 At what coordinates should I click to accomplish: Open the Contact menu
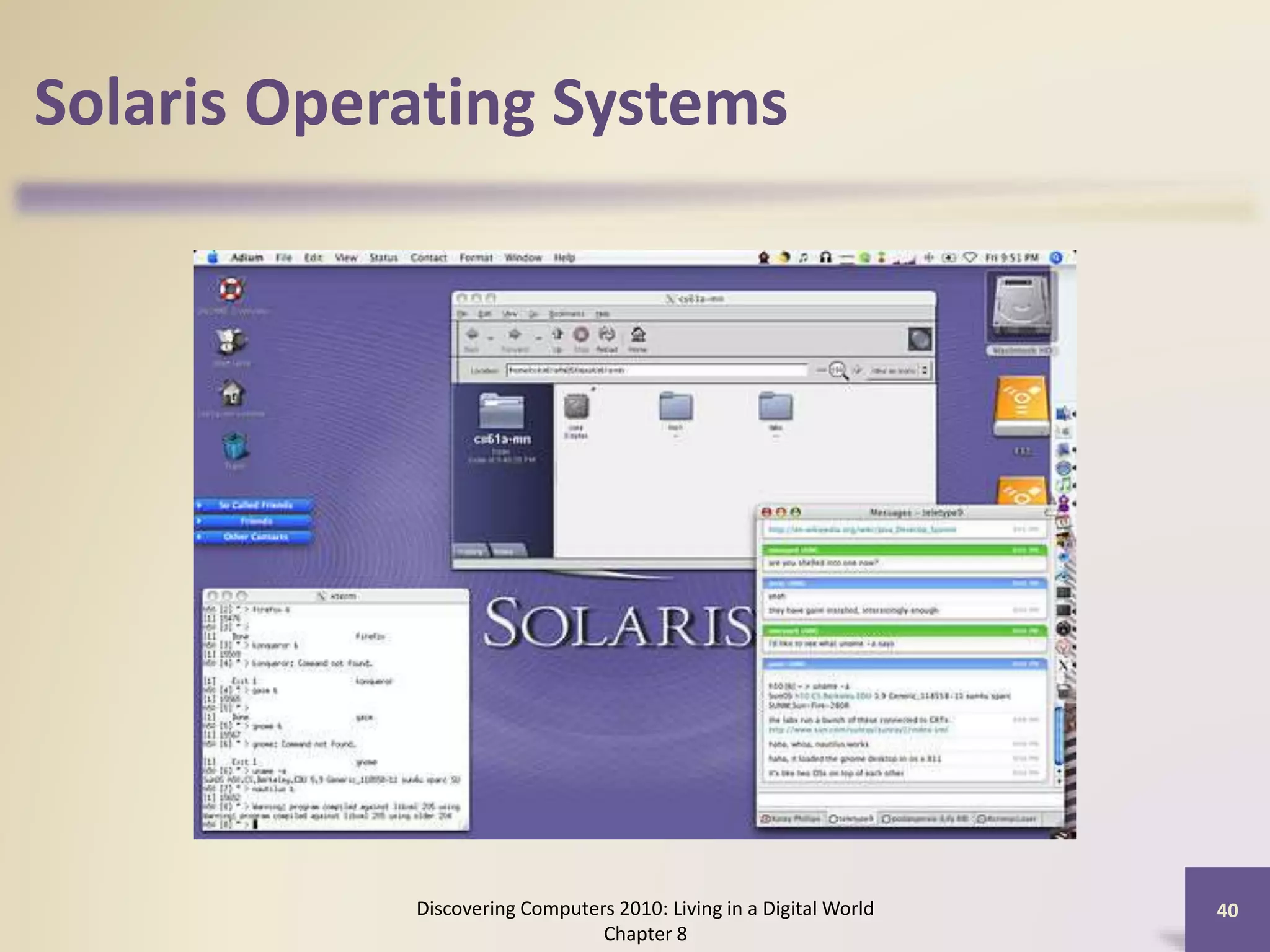coord(429,257)
